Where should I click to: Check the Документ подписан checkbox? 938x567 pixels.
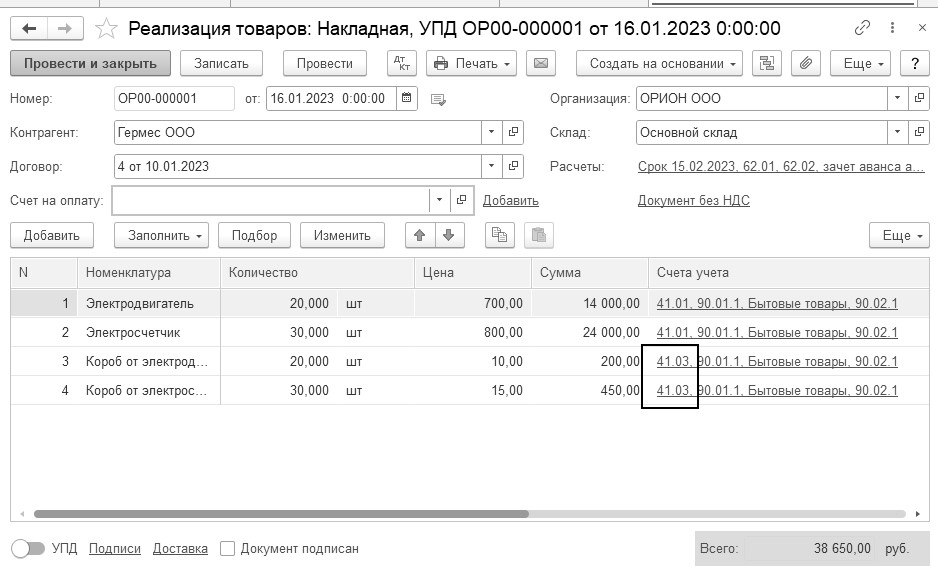click(x=227, y=548)
